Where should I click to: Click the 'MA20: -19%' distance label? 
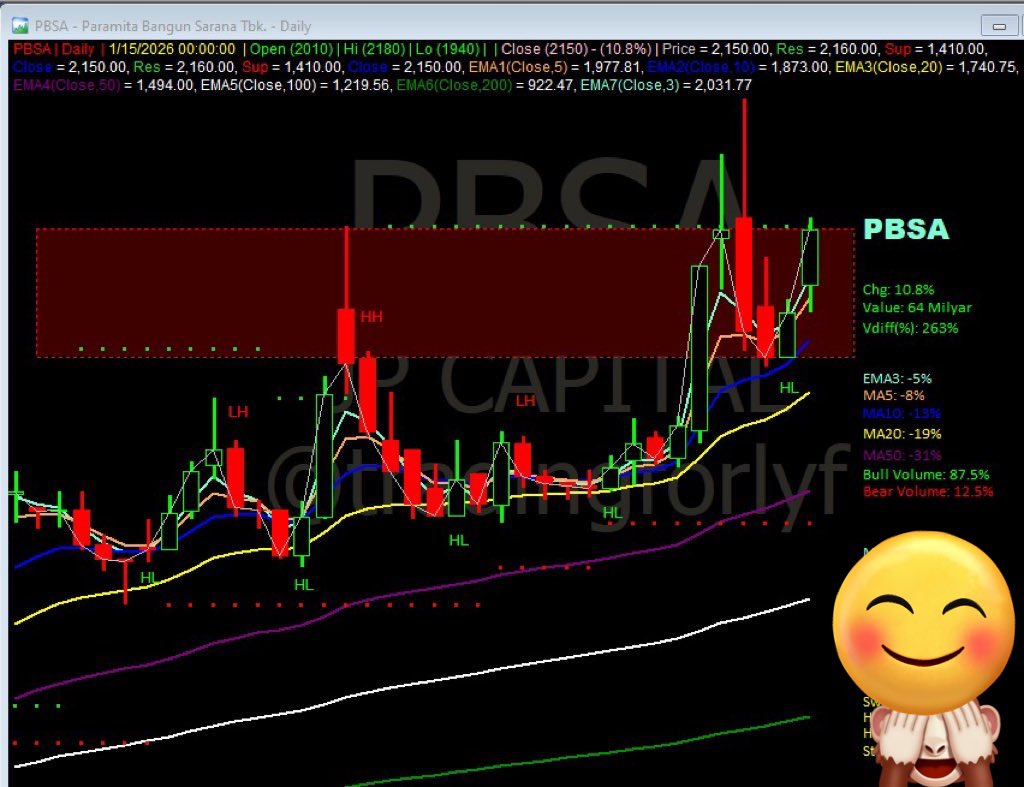pos(902,434)
